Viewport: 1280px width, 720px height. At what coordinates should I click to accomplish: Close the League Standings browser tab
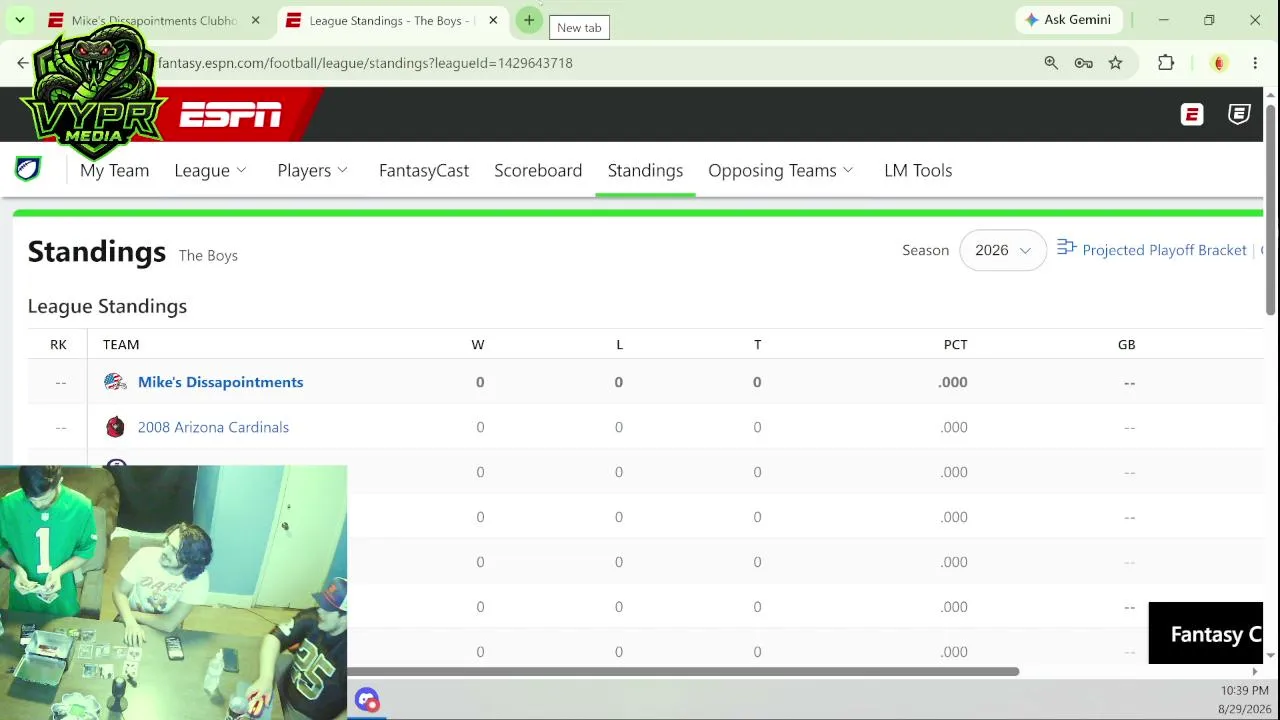(x=493, y=20)
